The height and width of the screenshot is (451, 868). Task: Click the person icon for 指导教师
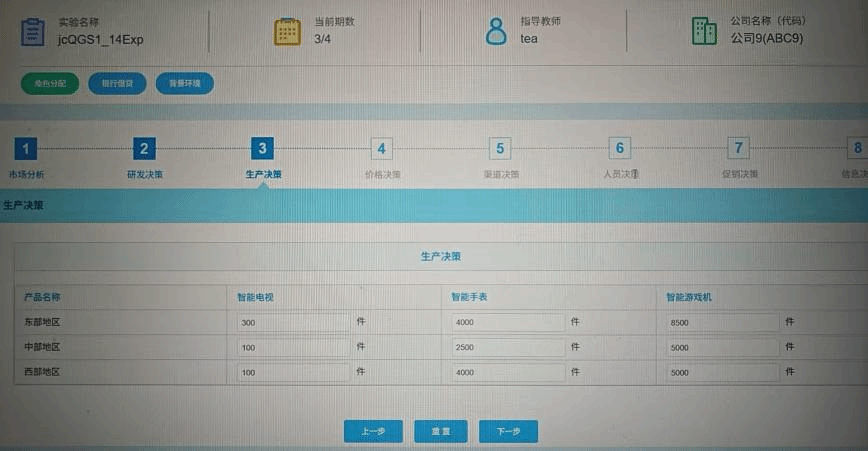point(496,31)
